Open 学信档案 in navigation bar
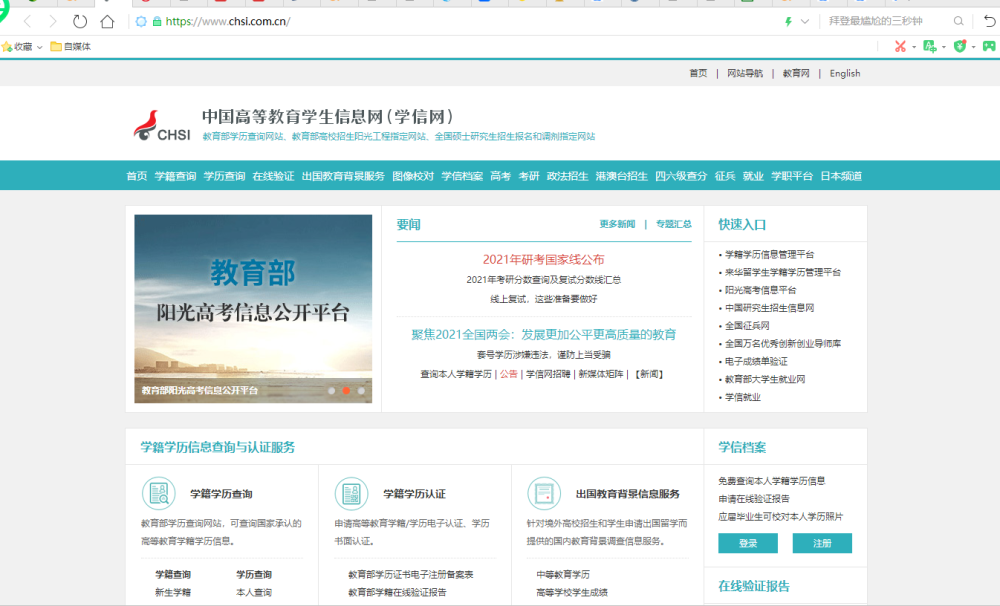Viewport: 1000px width, 606px height. pyautogui.click(x=462, y=176)
